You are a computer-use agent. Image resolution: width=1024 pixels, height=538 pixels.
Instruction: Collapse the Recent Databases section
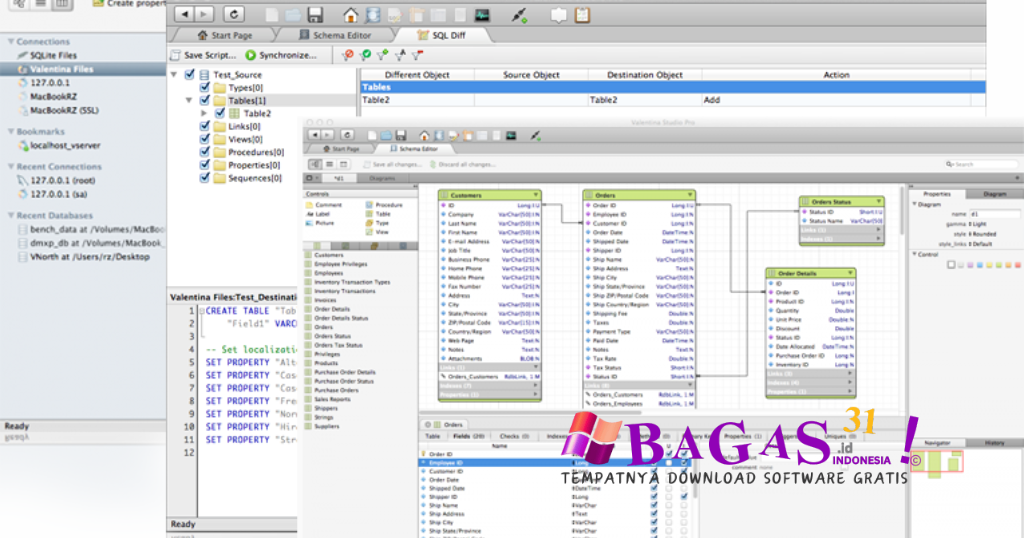[x=10, y=215]
